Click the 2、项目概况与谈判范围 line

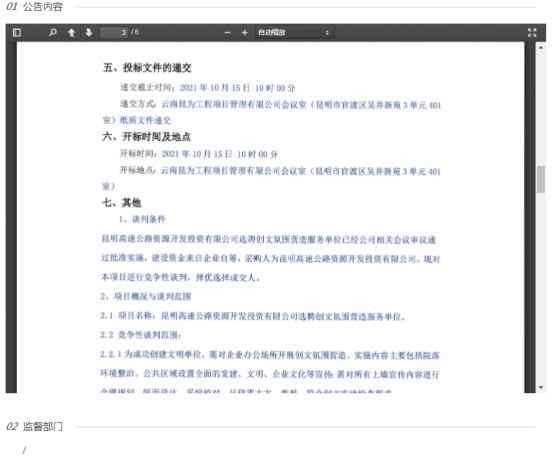146,296
